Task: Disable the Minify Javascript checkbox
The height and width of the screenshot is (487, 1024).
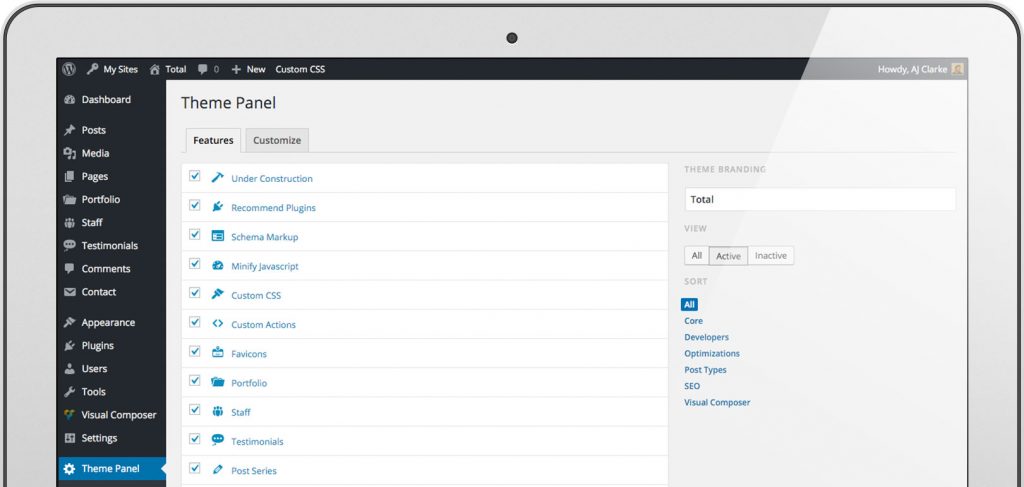Action: [x=195, y=264]
